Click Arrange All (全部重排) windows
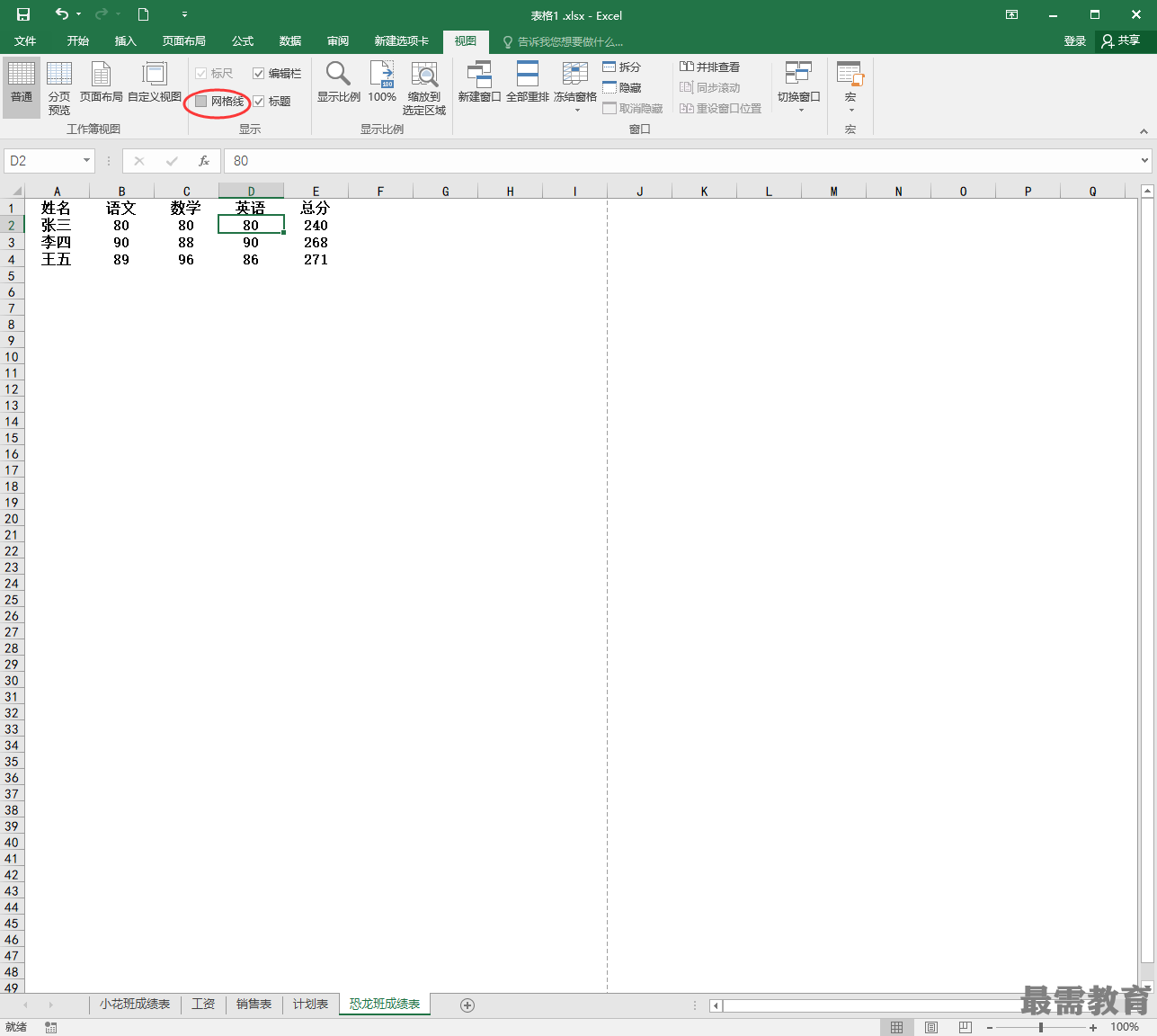 (528, 82)
